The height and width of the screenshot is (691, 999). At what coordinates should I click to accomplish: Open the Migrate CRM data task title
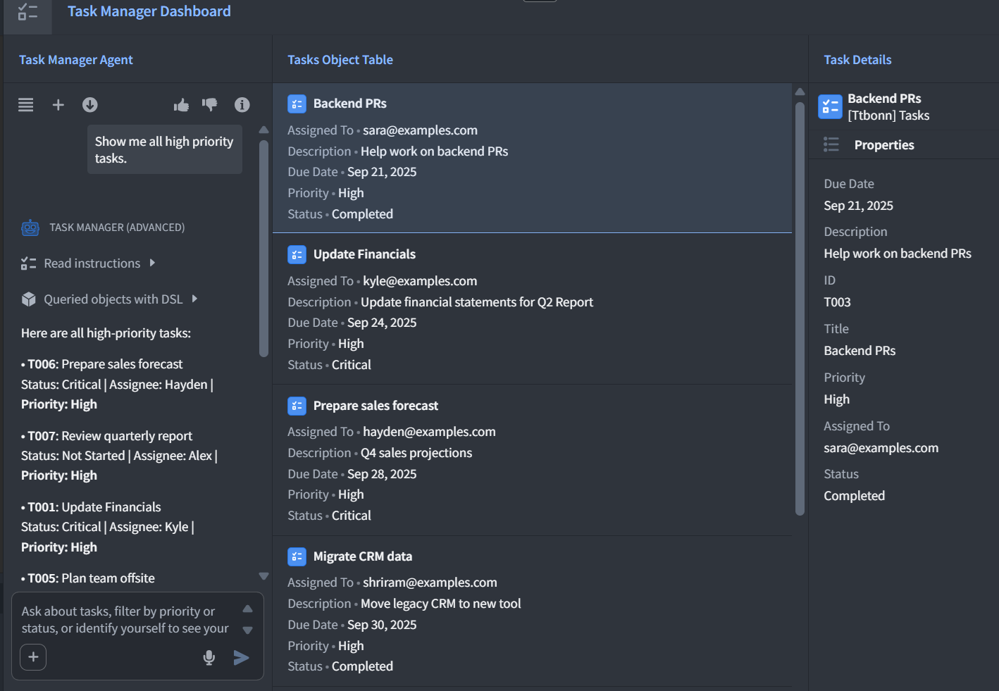[363, 557]
